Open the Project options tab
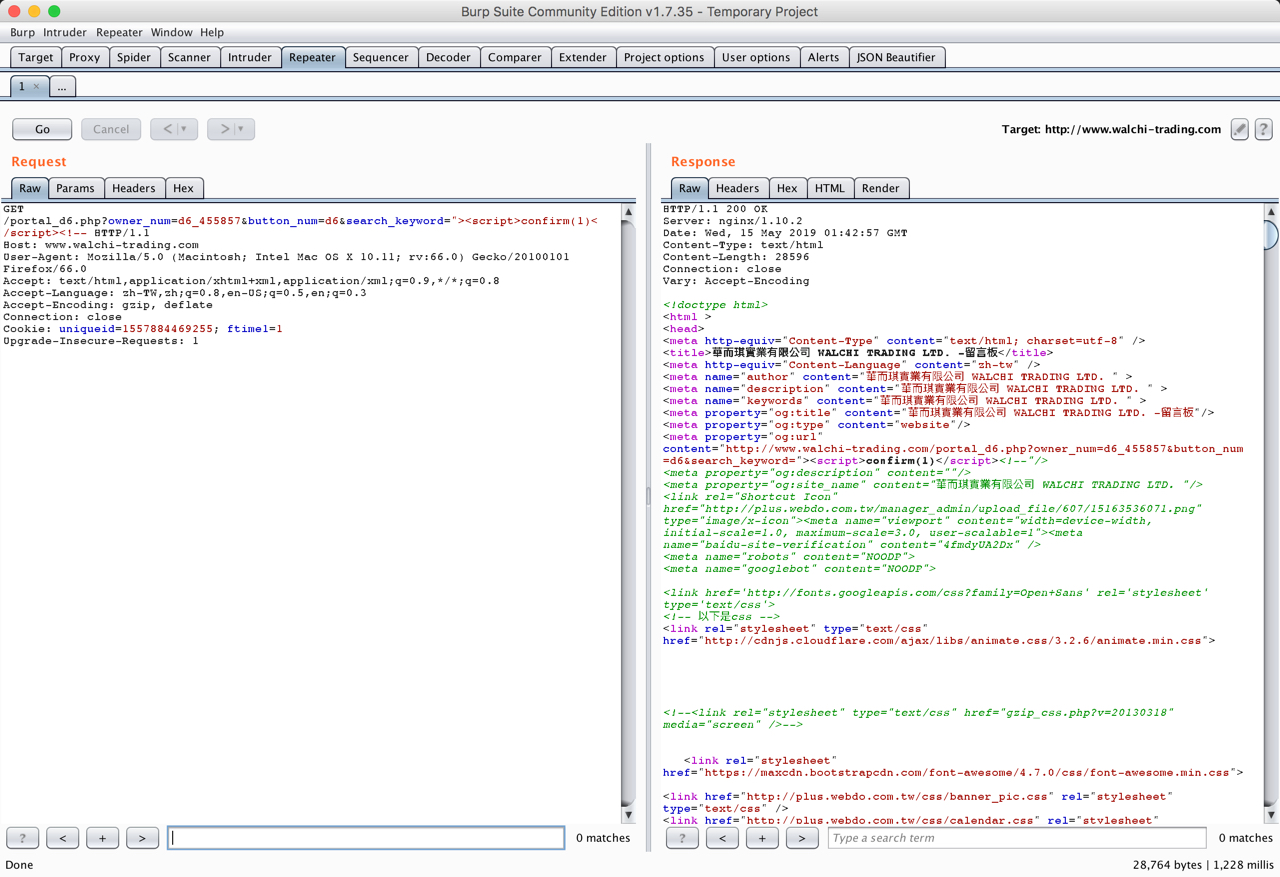Viewport: 1280px width, 877px height. (664, 57)
